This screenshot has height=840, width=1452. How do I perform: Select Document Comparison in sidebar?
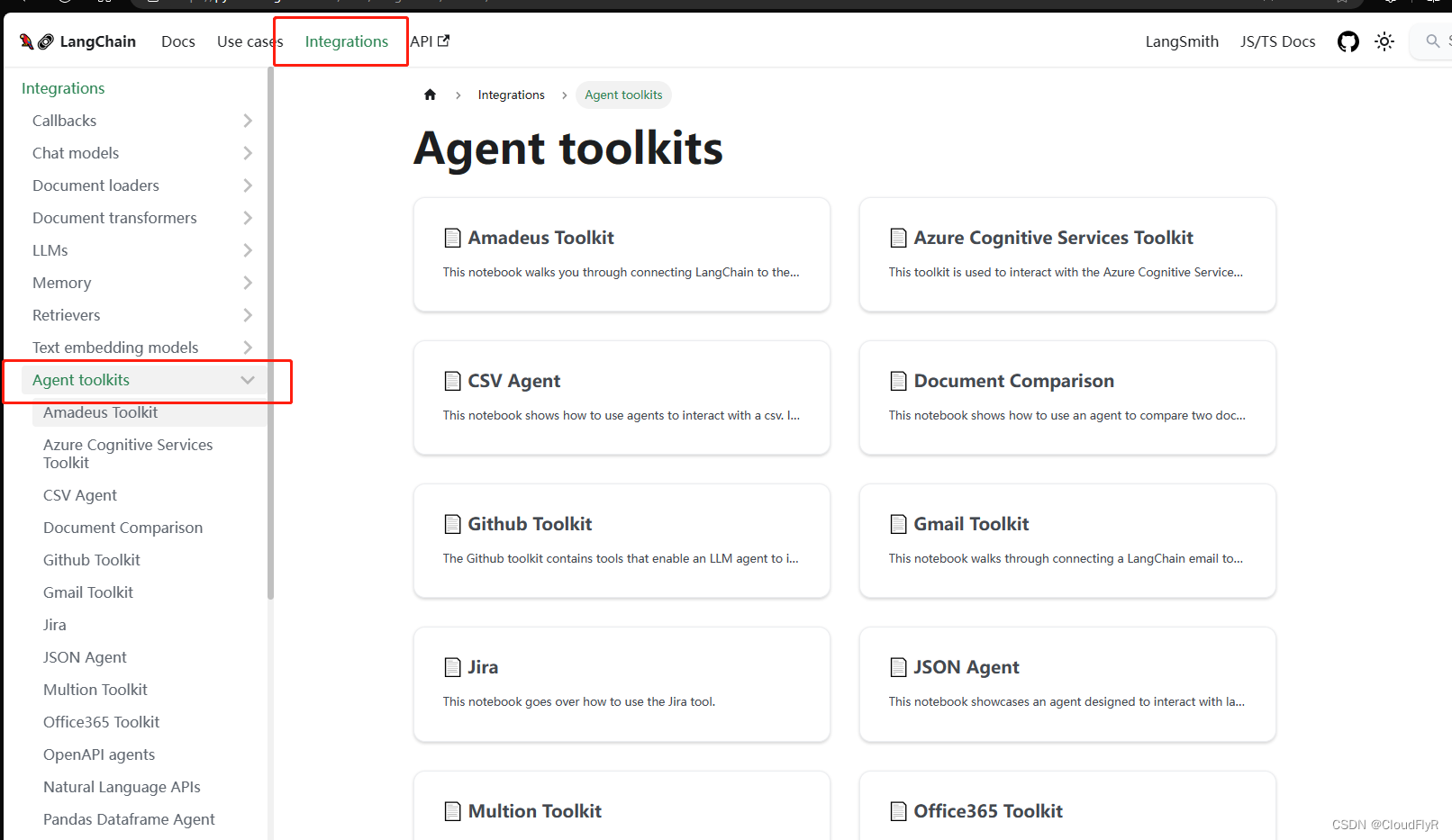123,528
